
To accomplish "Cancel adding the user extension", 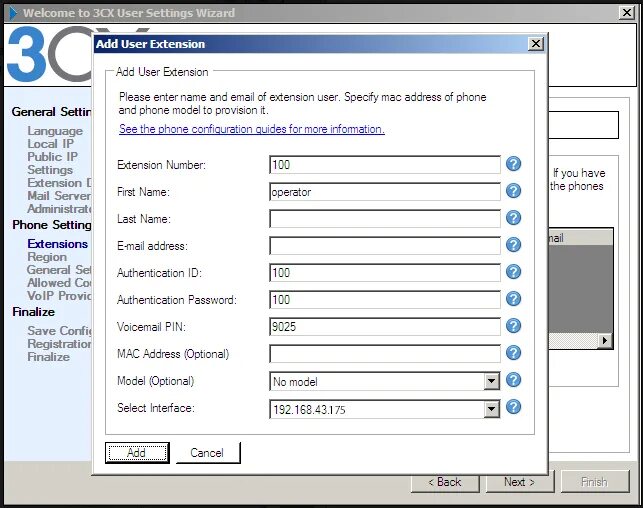I will [x=208, y=453].
